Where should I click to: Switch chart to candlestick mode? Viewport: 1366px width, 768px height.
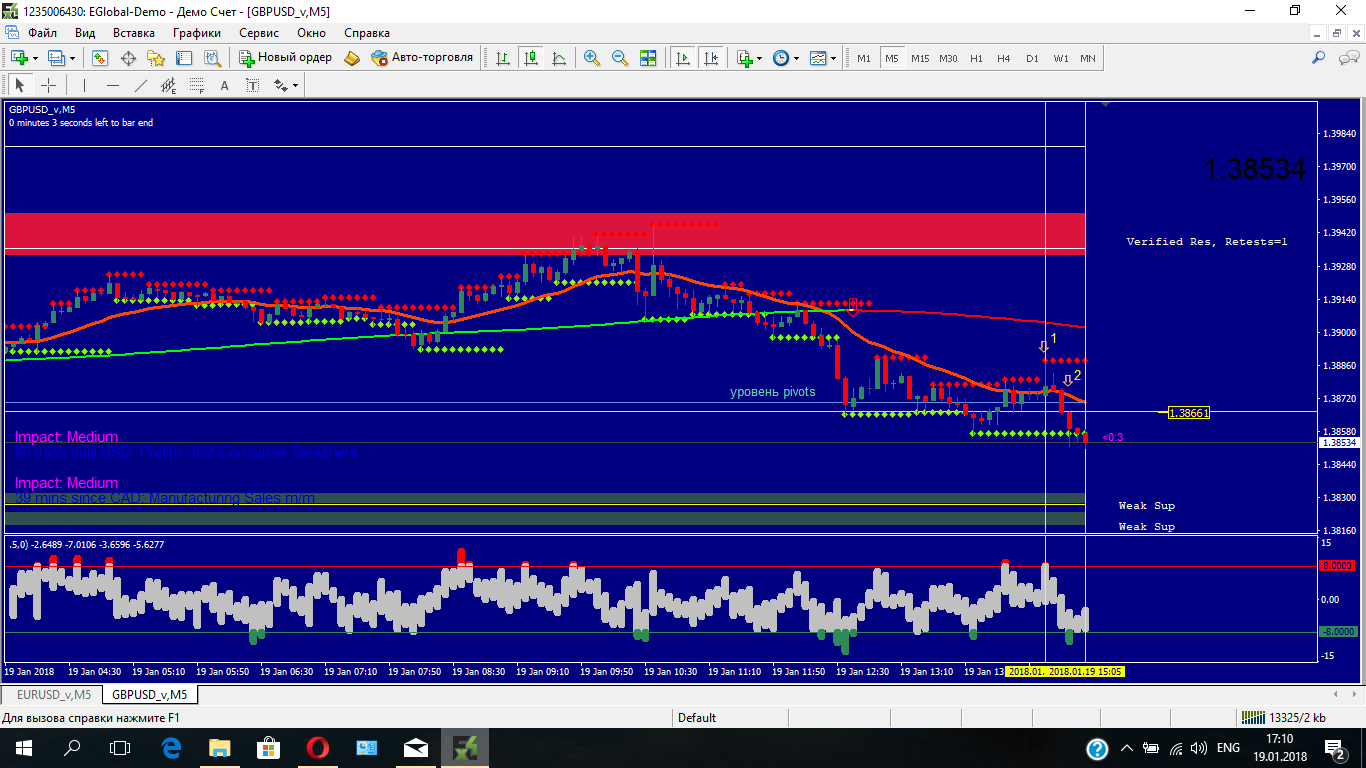point(530,58)
